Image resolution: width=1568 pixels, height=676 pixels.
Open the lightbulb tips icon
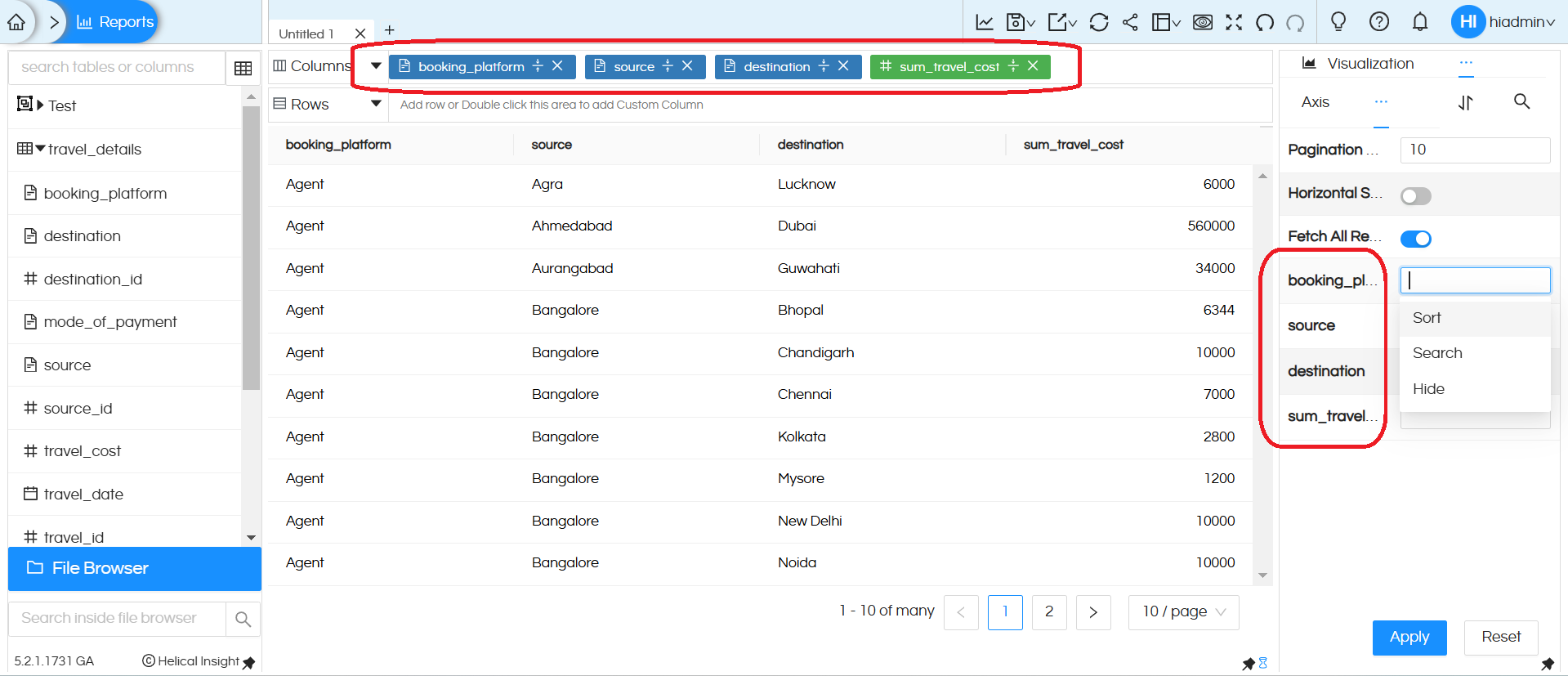[x=1338, y=21]
